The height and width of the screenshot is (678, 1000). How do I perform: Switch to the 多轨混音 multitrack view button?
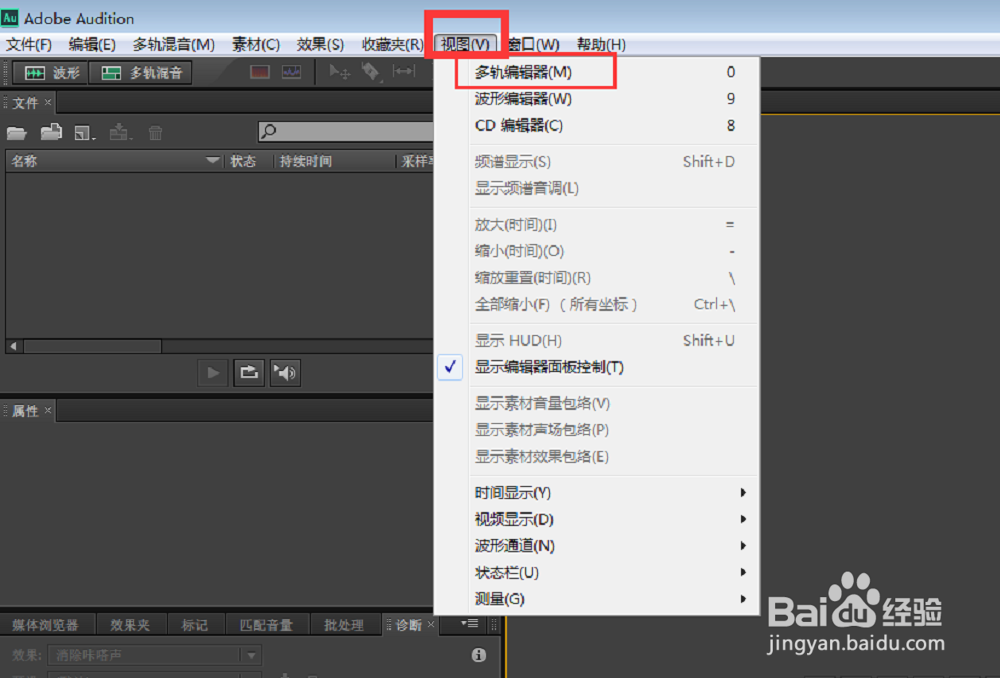coord(141,73)
